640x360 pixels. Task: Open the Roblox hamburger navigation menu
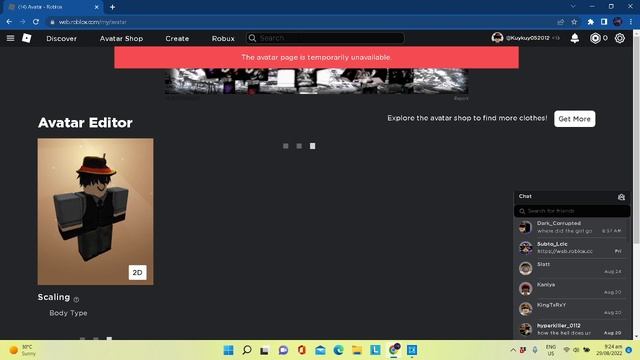(x=10, y=38)
